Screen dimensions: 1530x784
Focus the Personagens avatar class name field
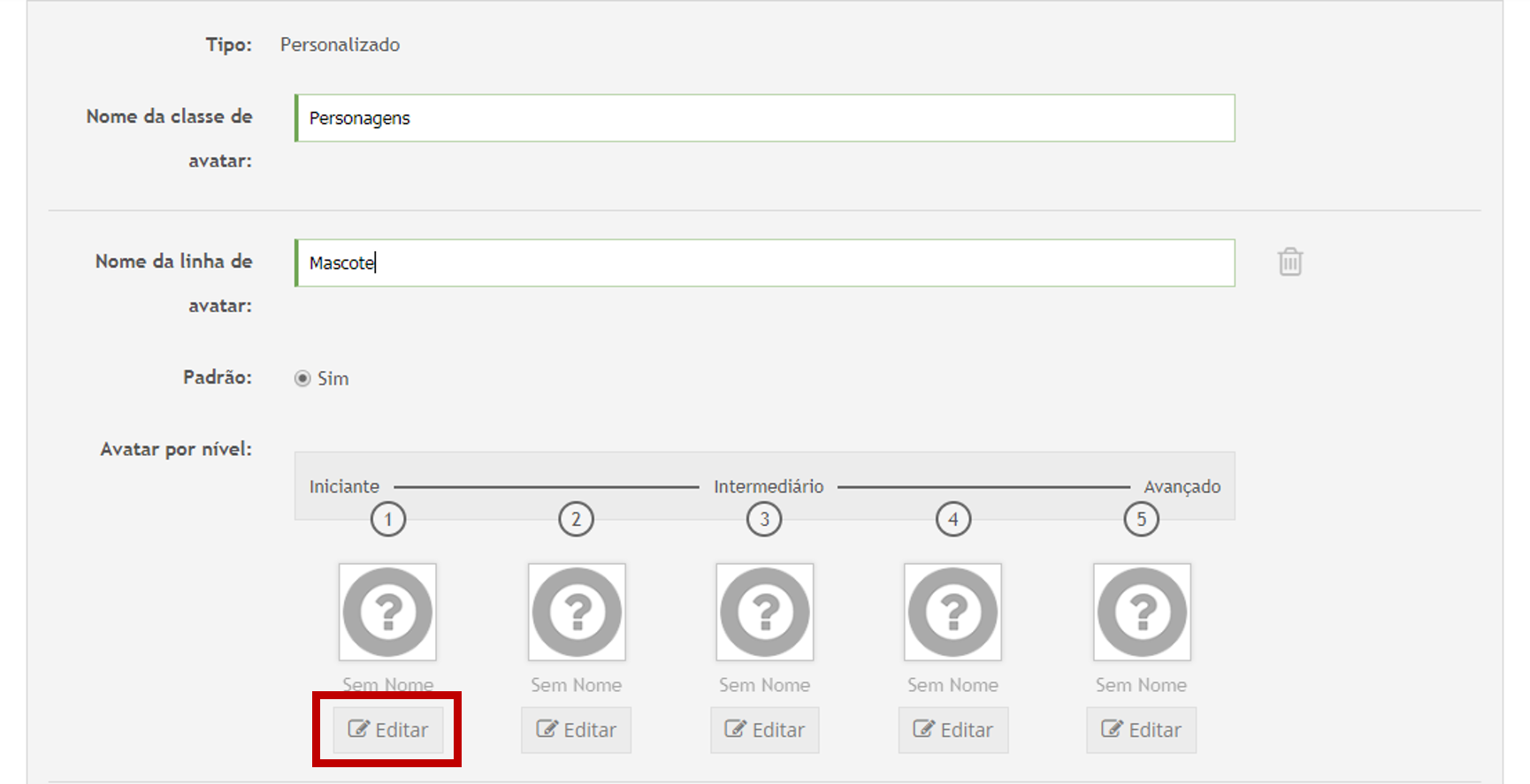765,118
